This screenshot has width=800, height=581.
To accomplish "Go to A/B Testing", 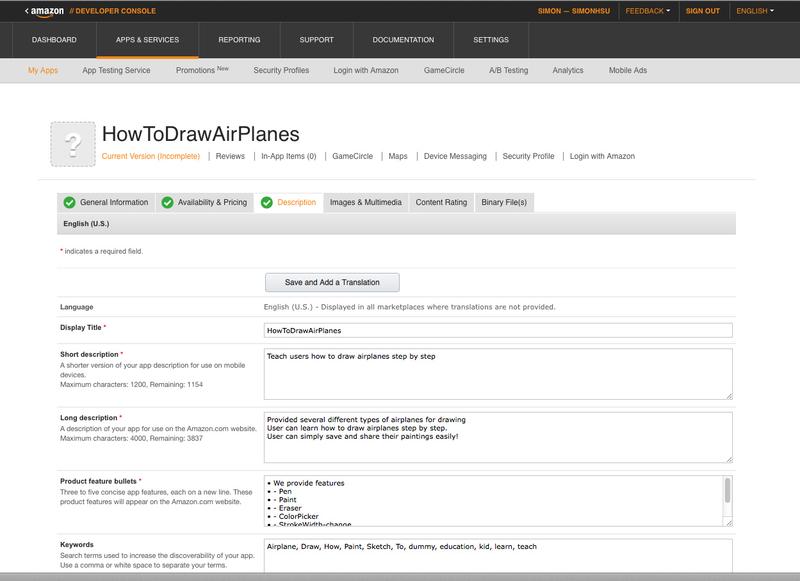I will 508,70.
